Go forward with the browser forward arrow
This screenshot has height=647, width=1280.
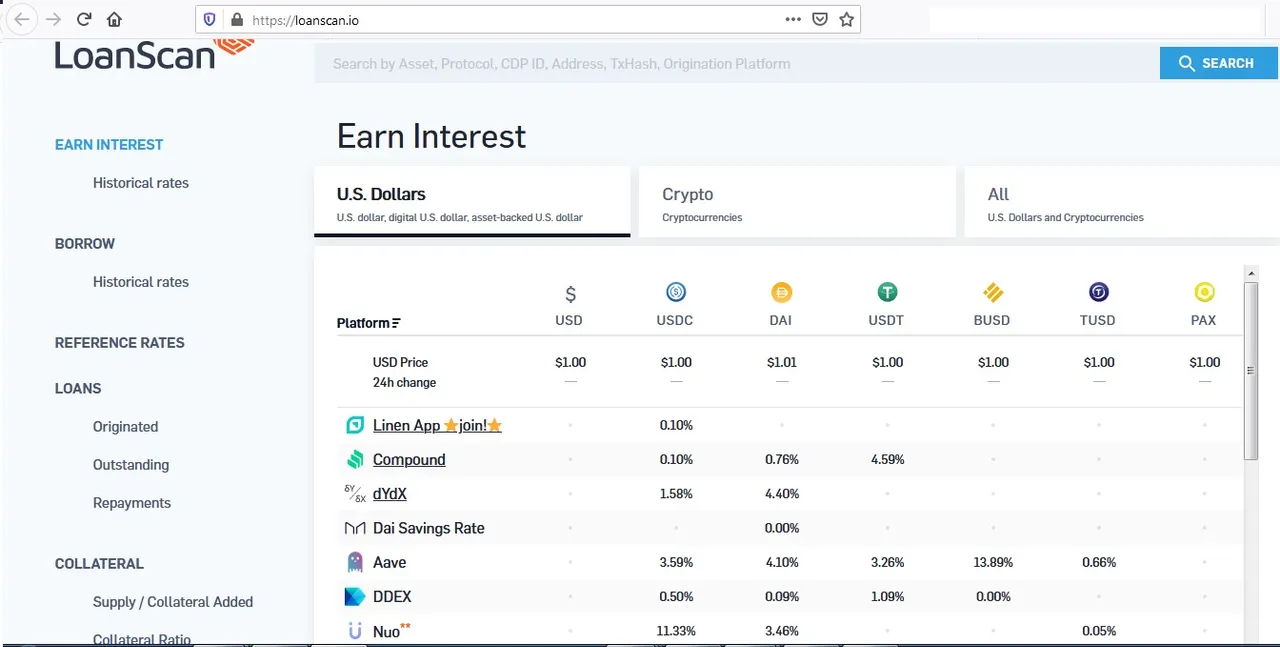53,19
